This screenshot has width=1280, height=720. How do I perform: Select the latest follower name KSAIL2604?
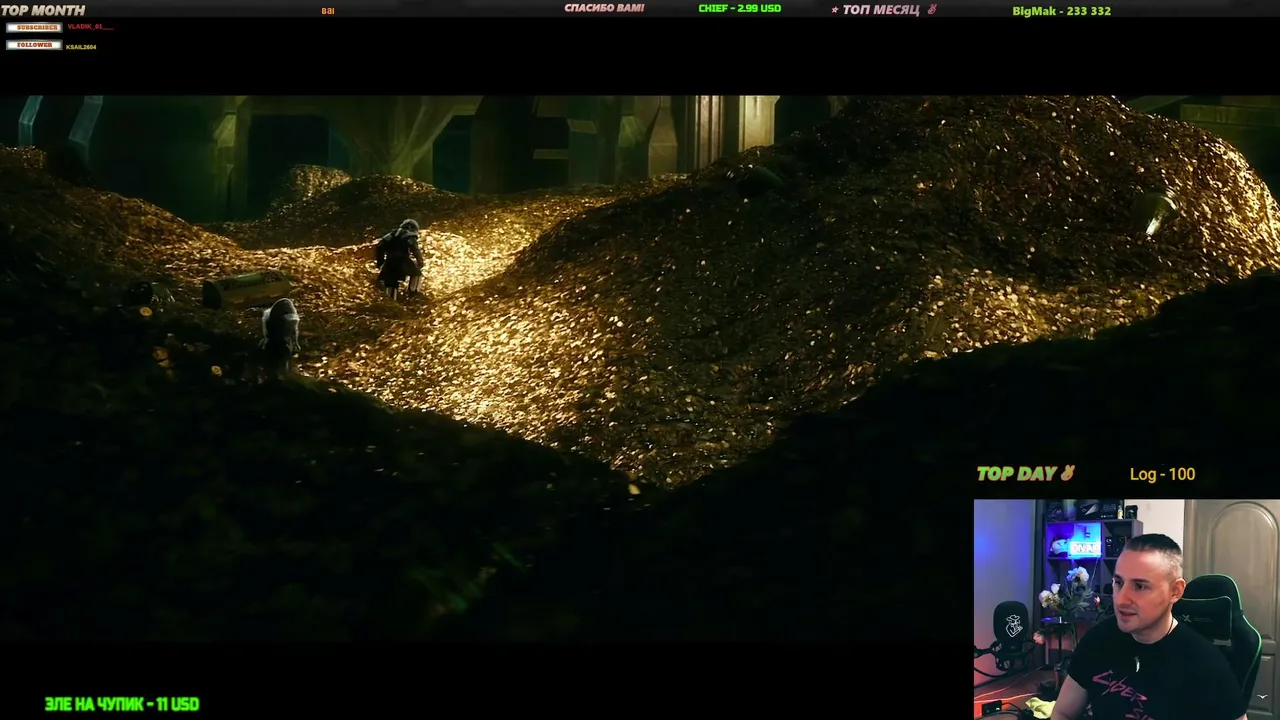click(x=81, y=47)
